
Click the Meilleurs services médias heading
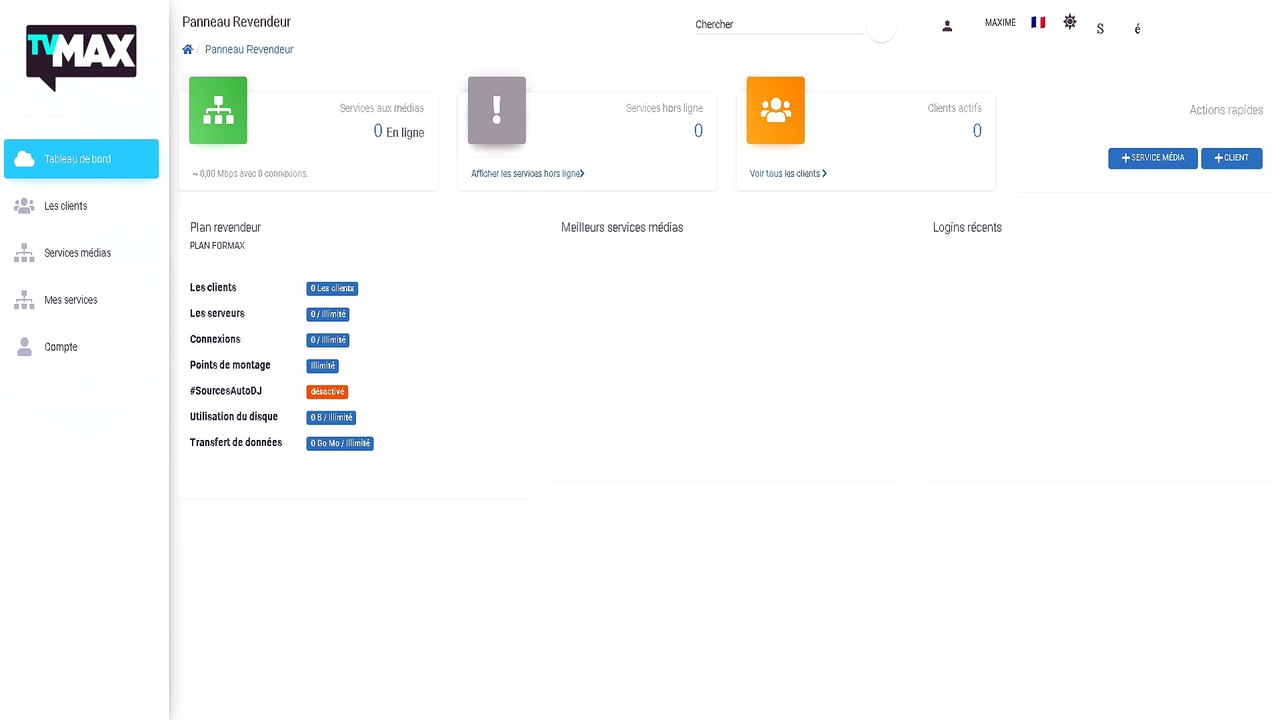tap(622, 228)
